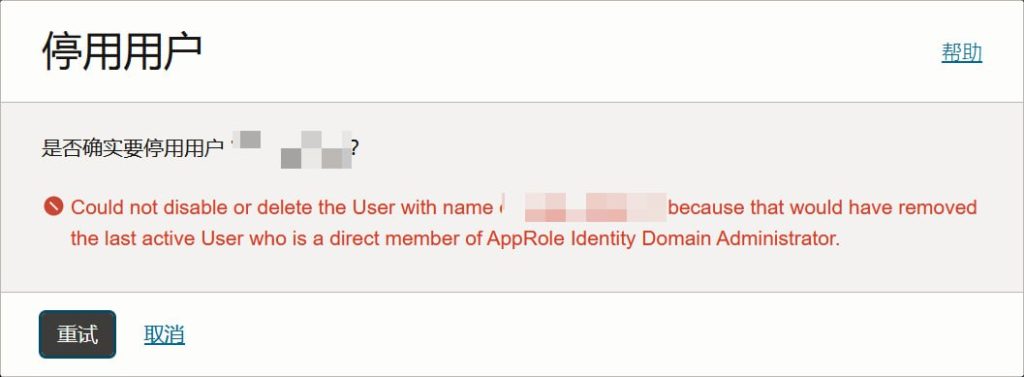Click the word "Administrator." ending the error

(778, 238)
